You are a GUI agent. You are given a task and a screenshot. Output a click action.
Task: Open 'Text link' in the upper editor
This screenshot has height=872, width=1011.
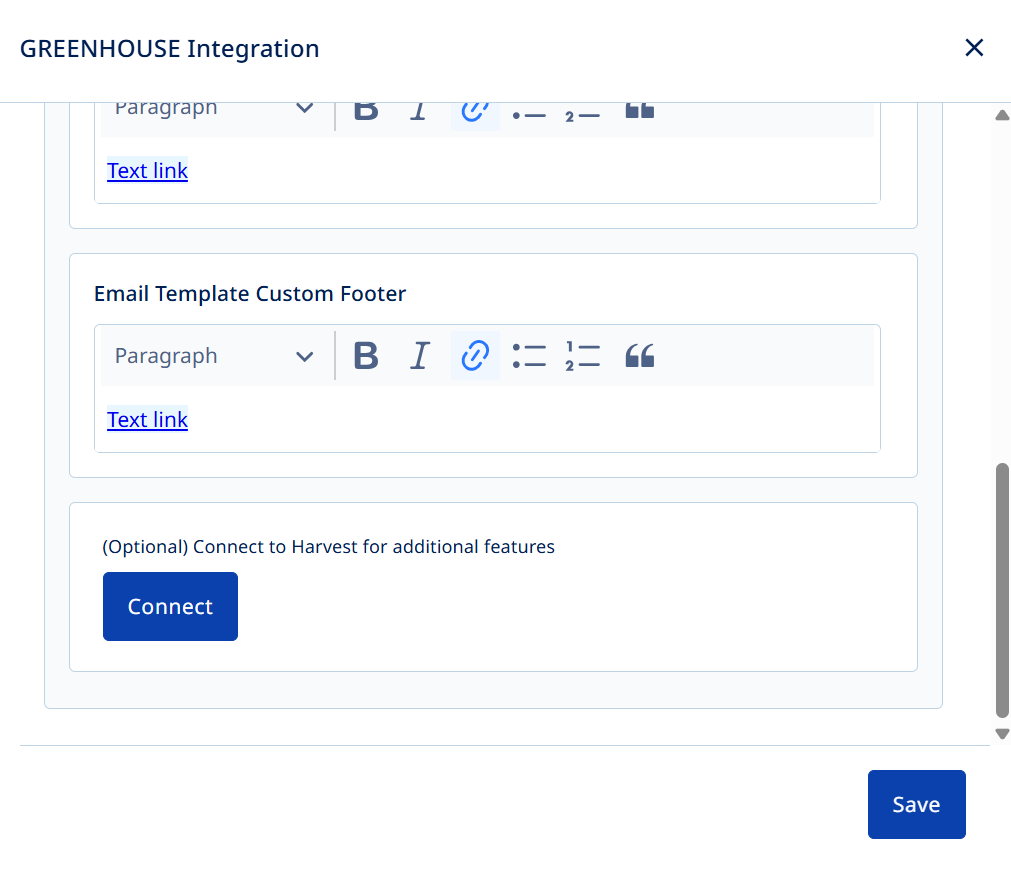(x=147, y=171)
